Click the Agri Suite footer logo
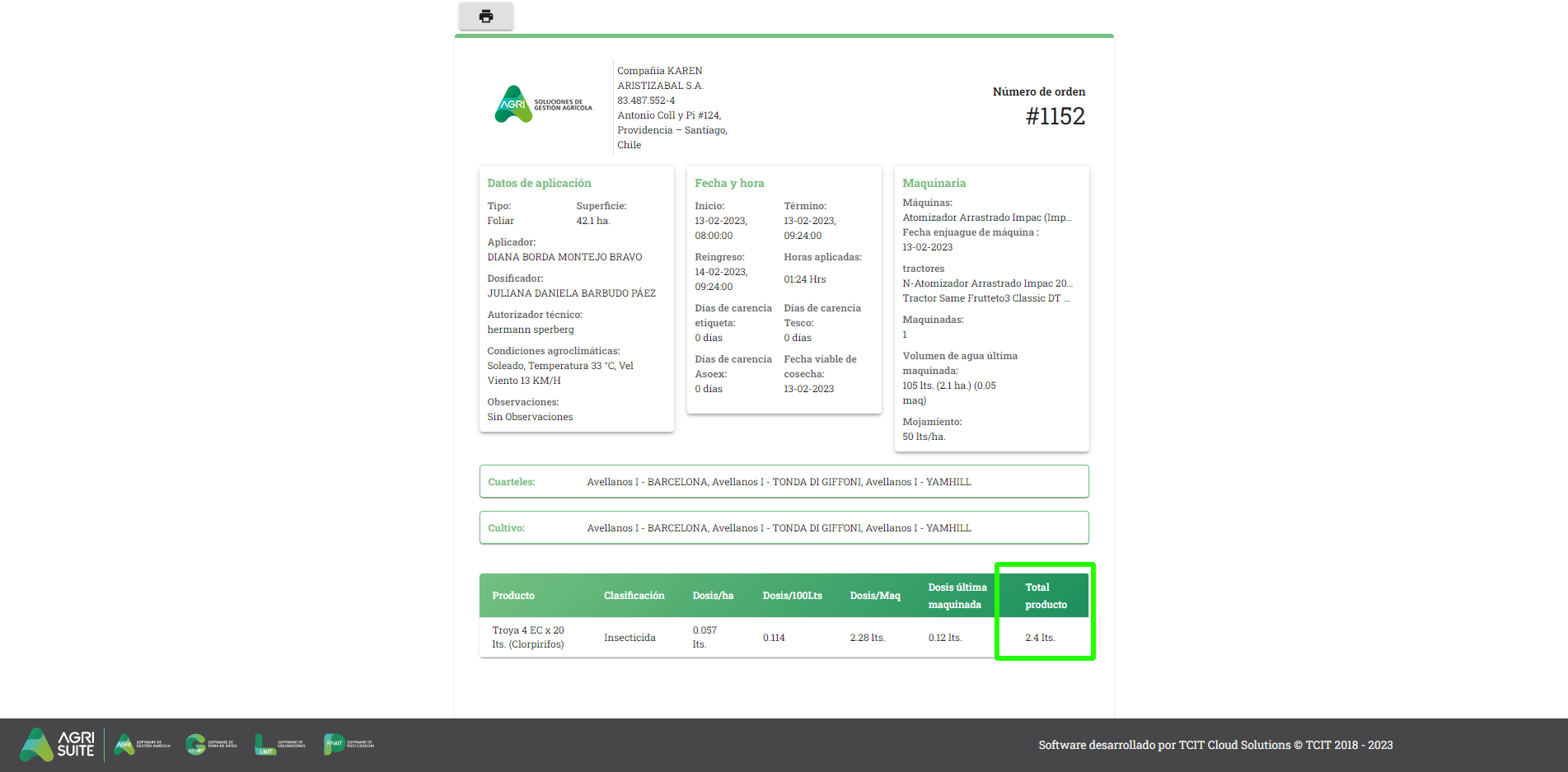Image resolution: width=1568 pixels, height=772 pixels. tap(58, 744)
